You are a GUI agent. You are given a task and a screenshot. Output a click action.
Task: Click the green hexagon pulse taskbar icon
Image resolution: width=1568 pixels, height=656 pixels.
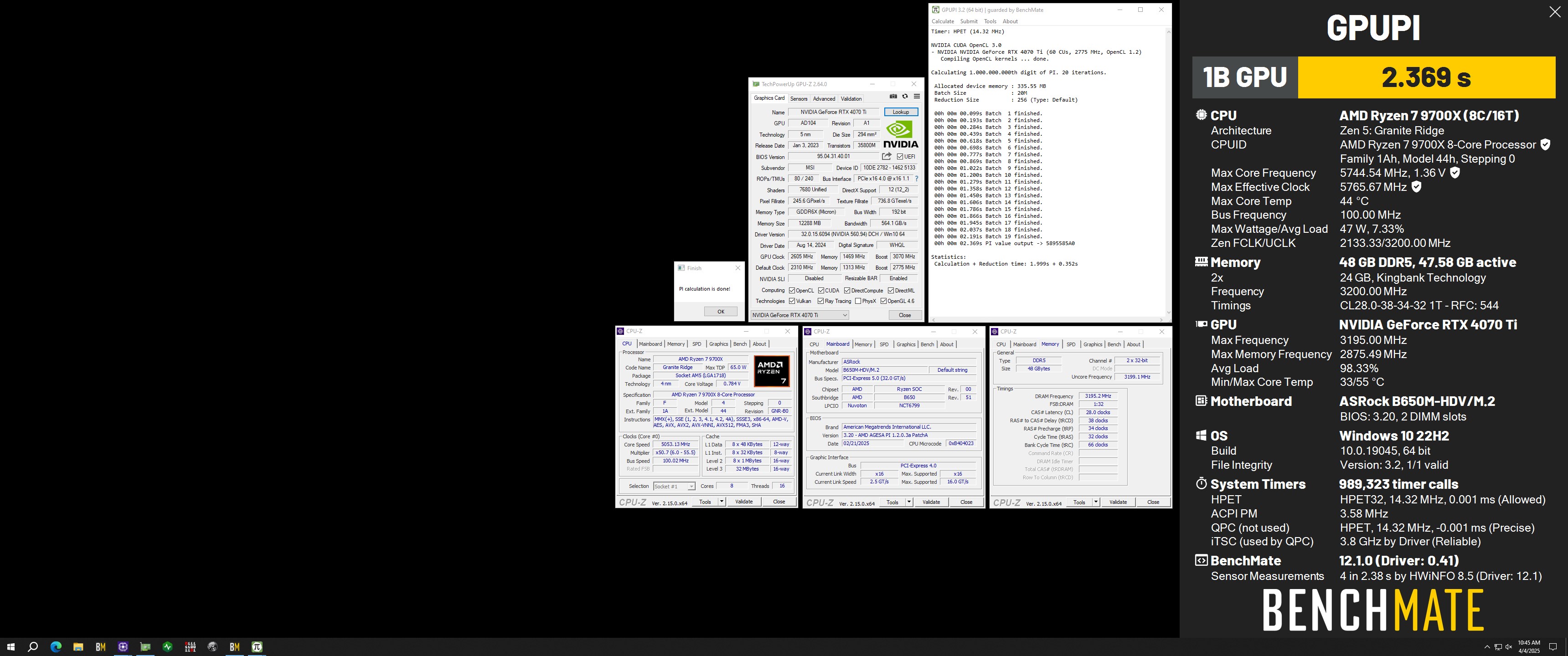point(167,647)
